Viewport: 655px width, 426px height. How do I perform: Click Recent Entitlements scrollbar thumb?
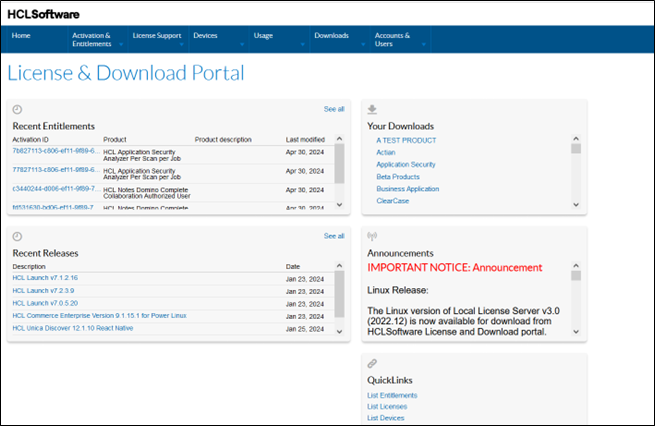tap(339, 163)
